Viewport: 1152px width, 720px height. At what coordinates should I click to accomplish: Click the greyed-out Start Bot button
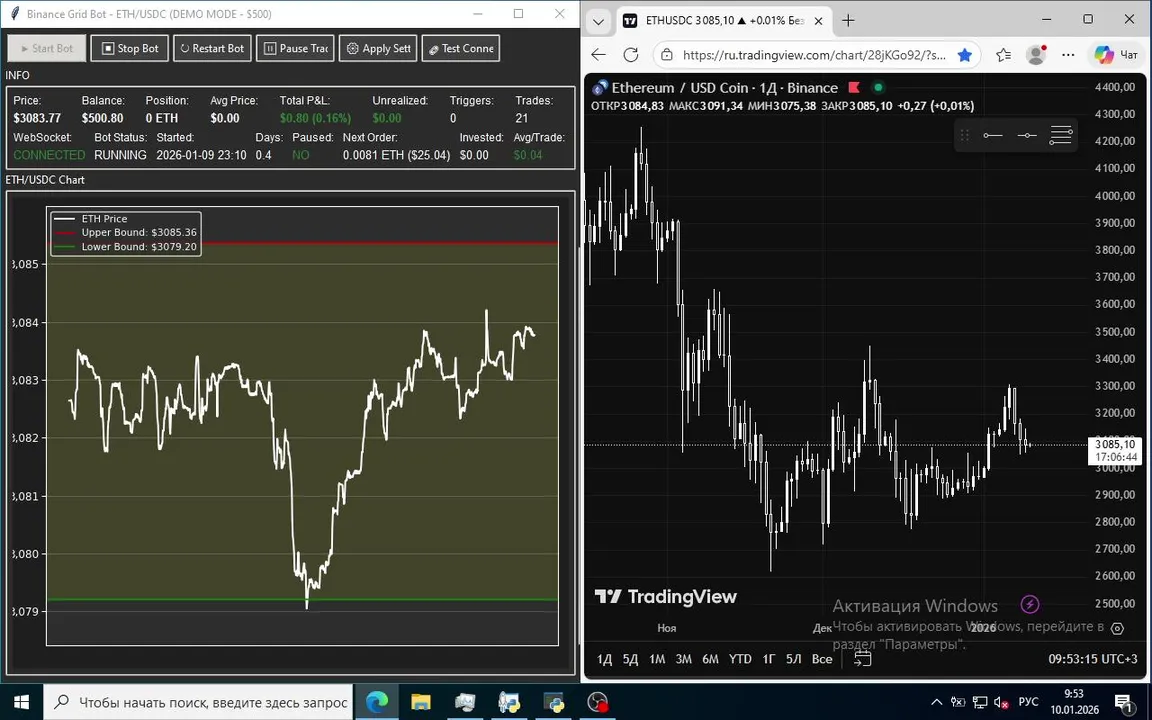point(47,48)
